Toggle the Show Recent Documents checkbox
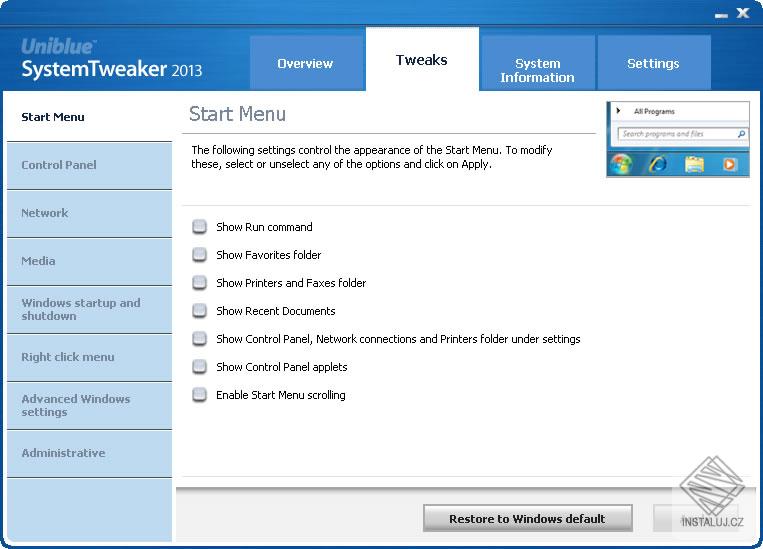This screenshot has width=763, height=549. click(199, 311)
